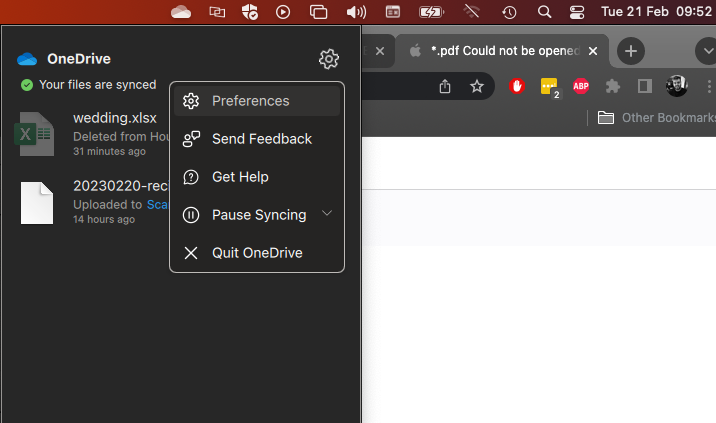Open the Other Bookmarks folder
The height and width of the screenshot is (423, 716).
tap(657, 117)
